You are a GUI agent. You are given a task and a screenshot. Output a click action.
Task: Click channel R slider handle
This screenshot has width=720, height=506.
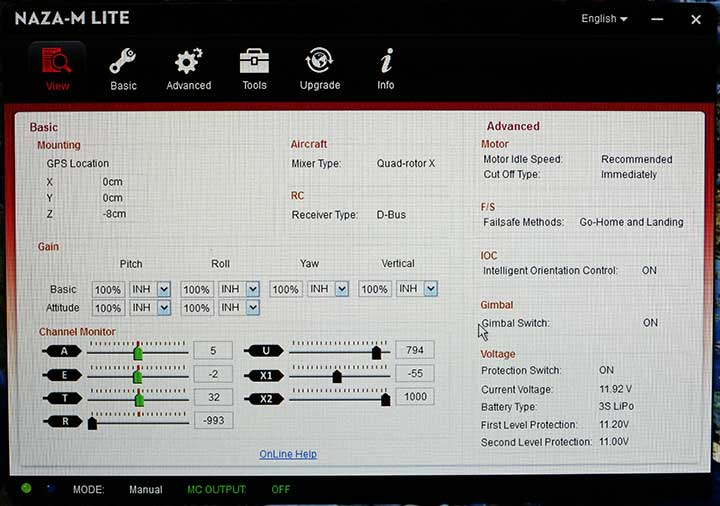click(92, 423)
